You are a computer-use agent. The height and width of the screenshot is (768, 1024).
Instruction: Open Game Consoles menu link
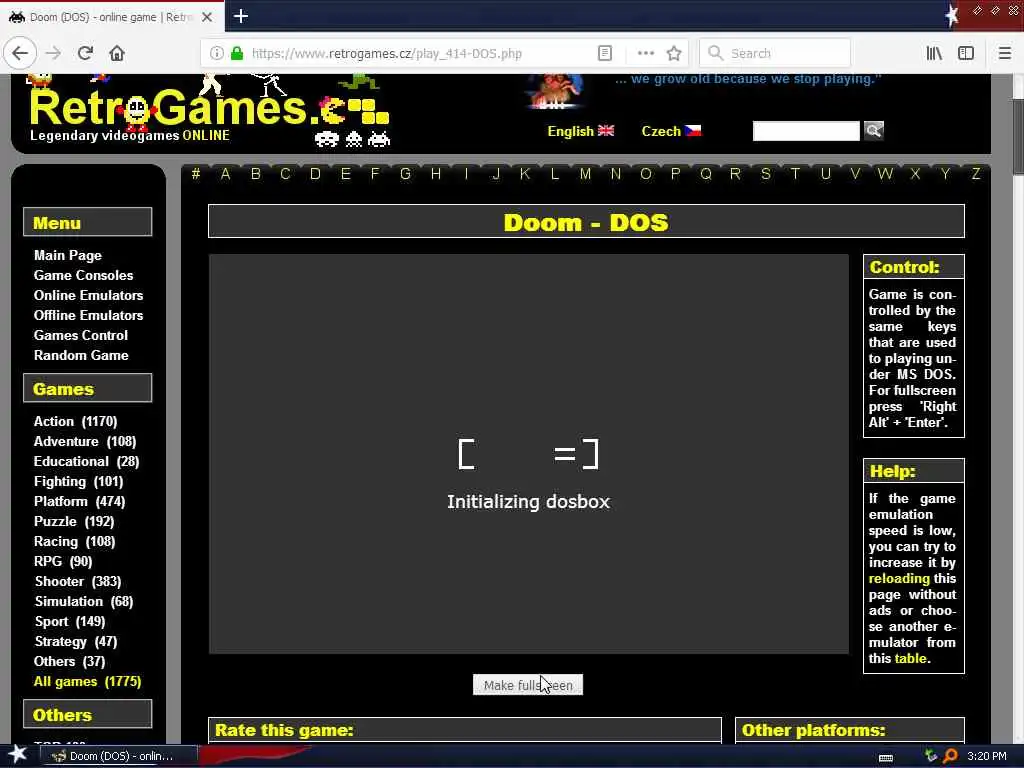84,276
